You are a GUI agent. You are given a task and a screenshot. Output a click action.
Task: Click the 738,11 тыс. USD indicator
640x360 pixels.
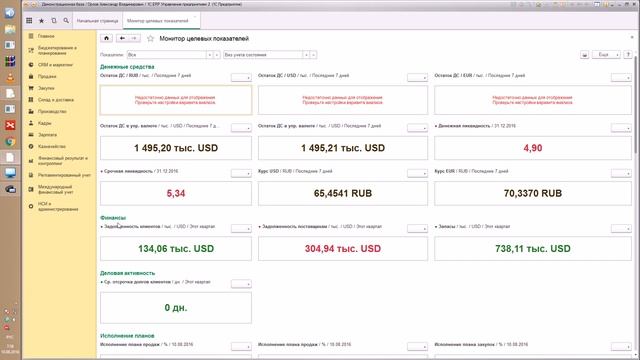pos(533,249)
